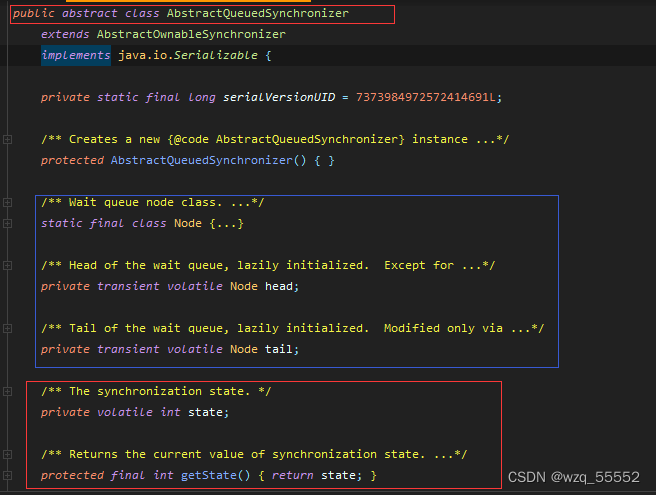Expand the folded getState() method gutter icon
The width and height of the screenshot is (656, 495).
8,475
